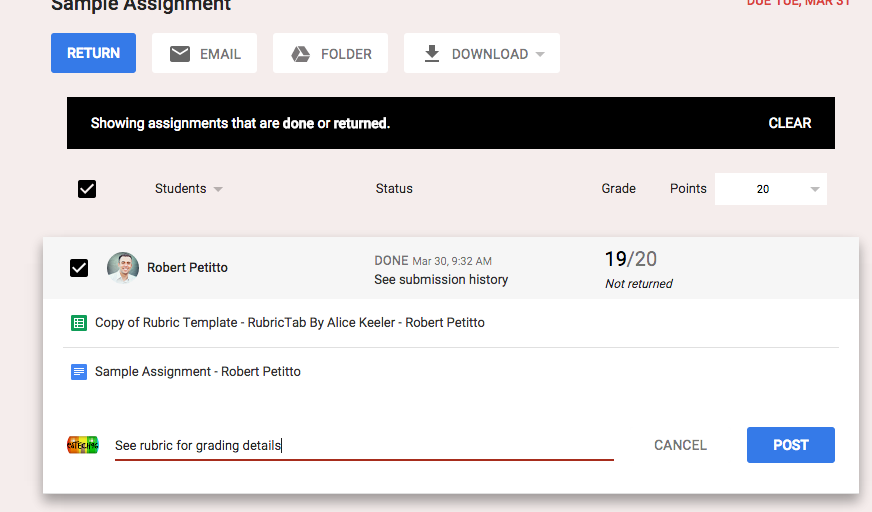
Task: Toggle the select-all students checkbox
Action: 87,188
